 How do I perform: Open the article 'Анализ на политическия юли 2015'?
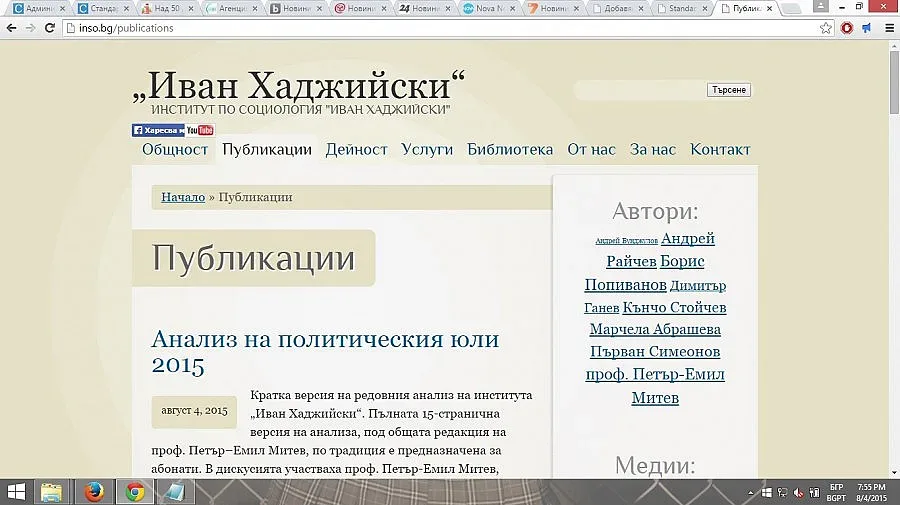[338, 351]
